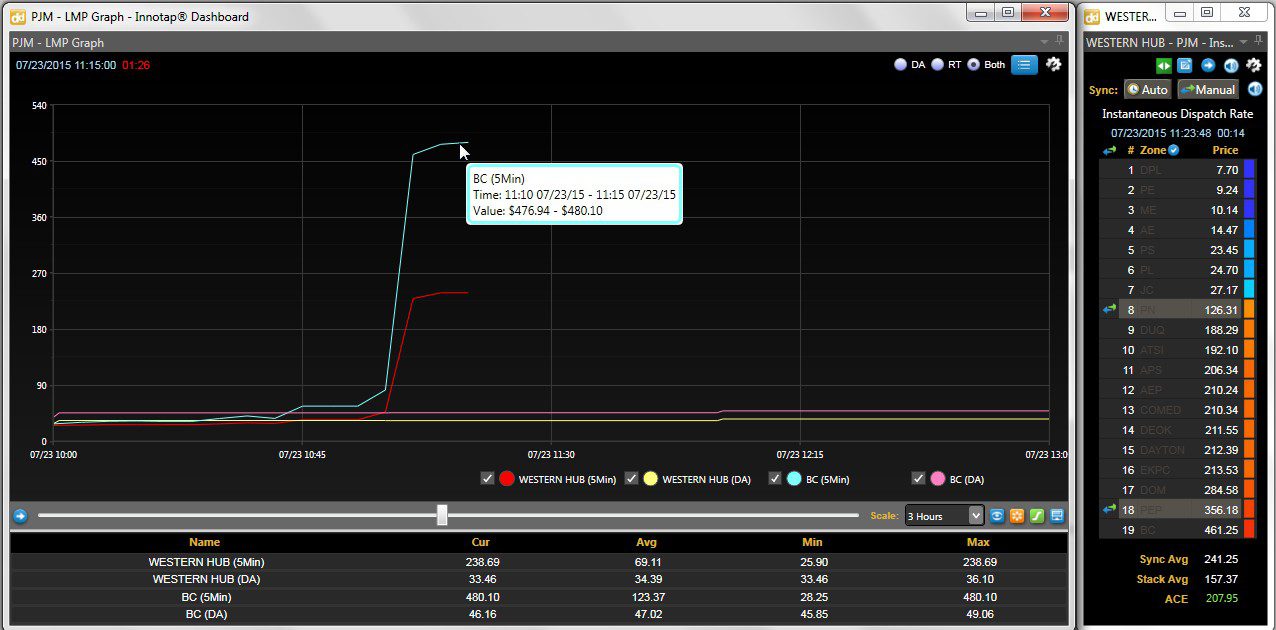This screenshot has width=1276, height=630.
Task: Click the Instantaneous Dispatch Rate heading
Action: point(1177,114)
